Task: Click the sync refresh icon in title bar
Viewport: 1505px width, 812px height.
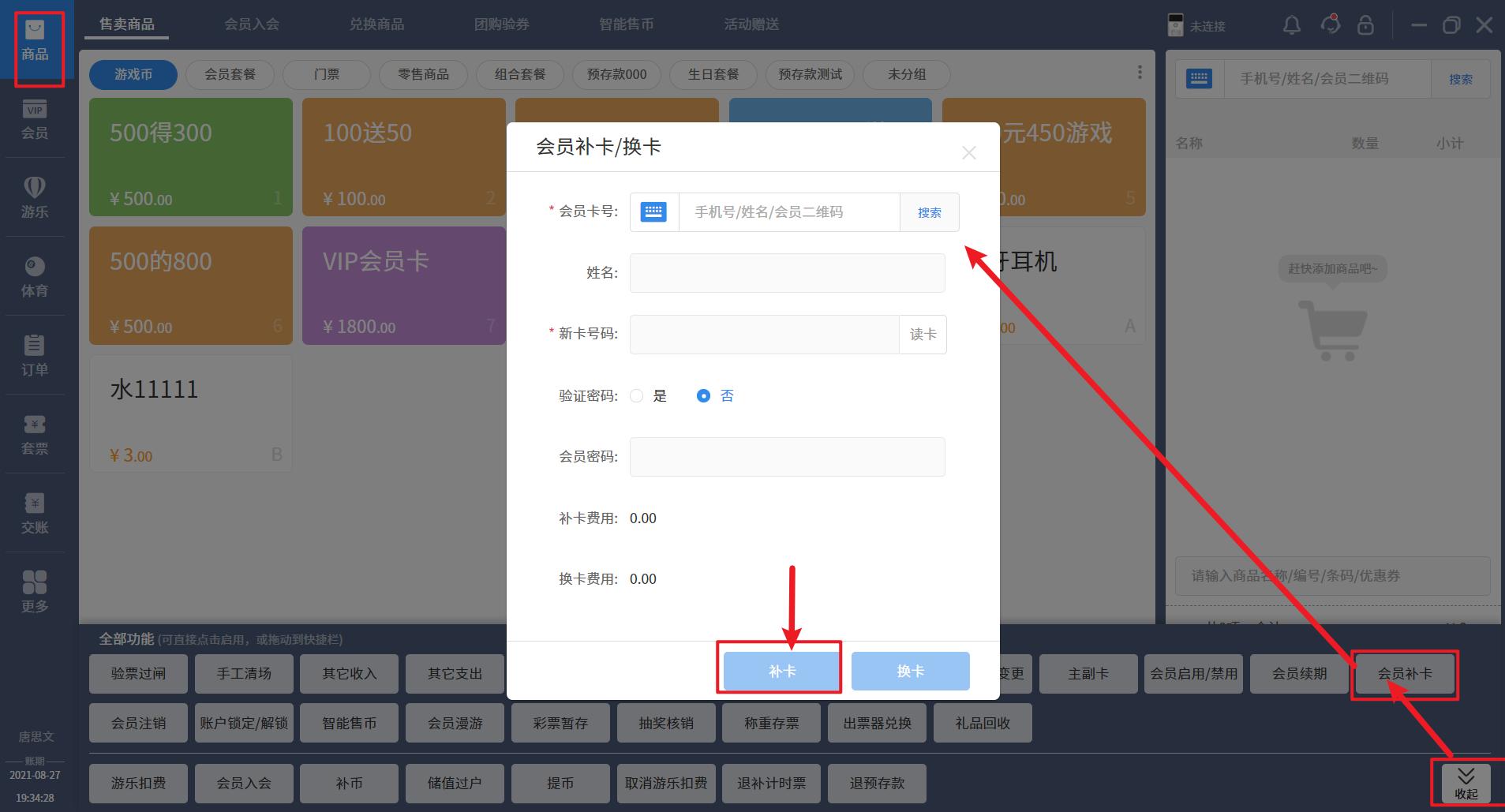Action: click(x=1331, y=25)
